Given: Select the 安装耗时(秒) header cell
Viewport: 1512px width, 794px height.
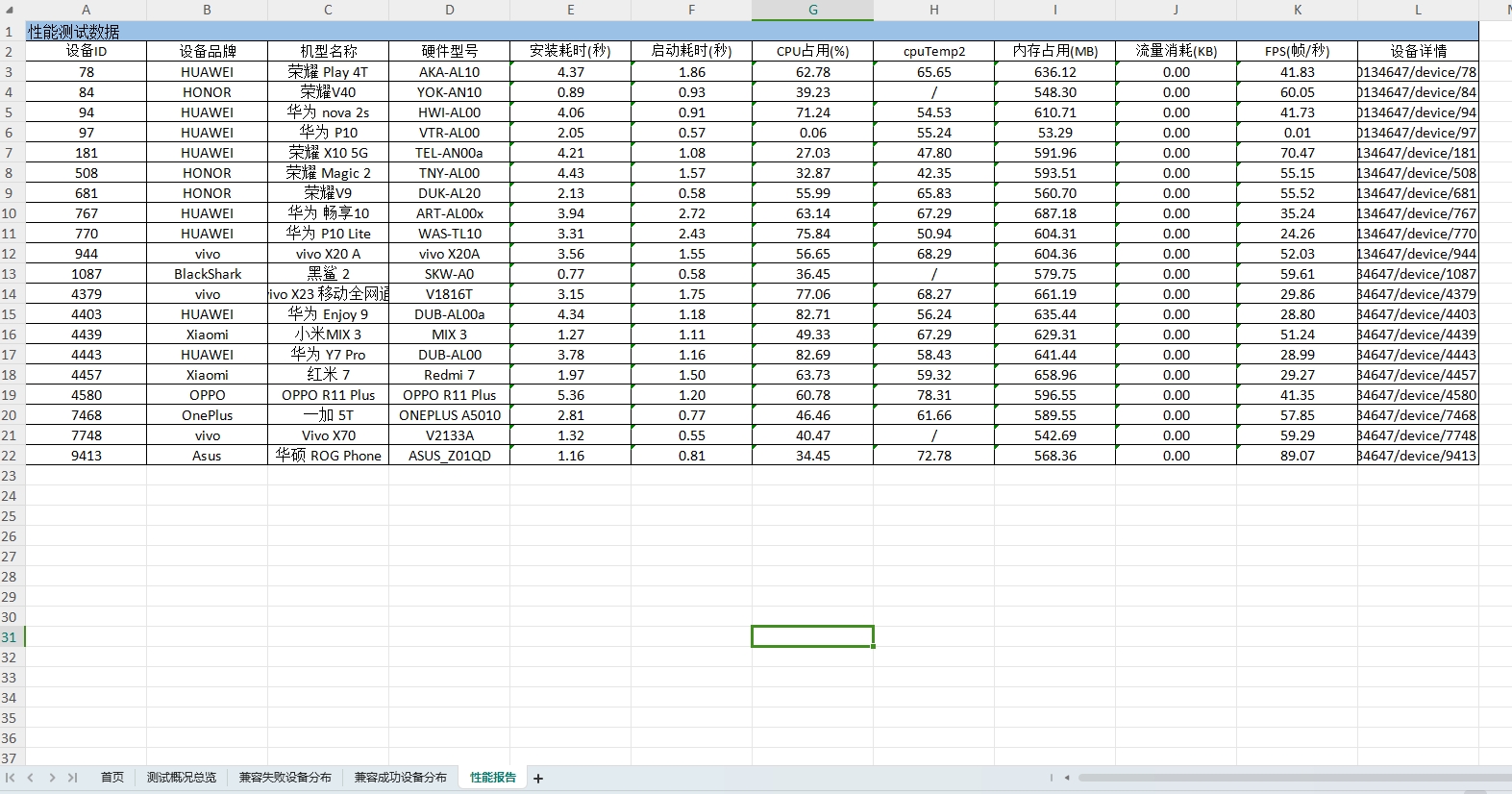Looking at the screenshot, I should coord(570,51).
